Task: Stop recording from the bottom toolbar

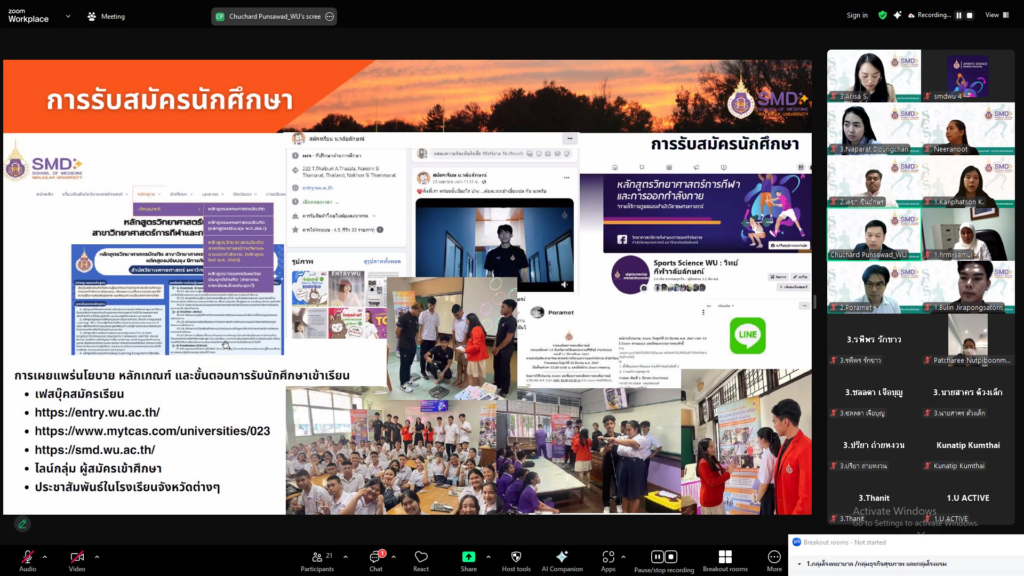Action: pos(671,556)
